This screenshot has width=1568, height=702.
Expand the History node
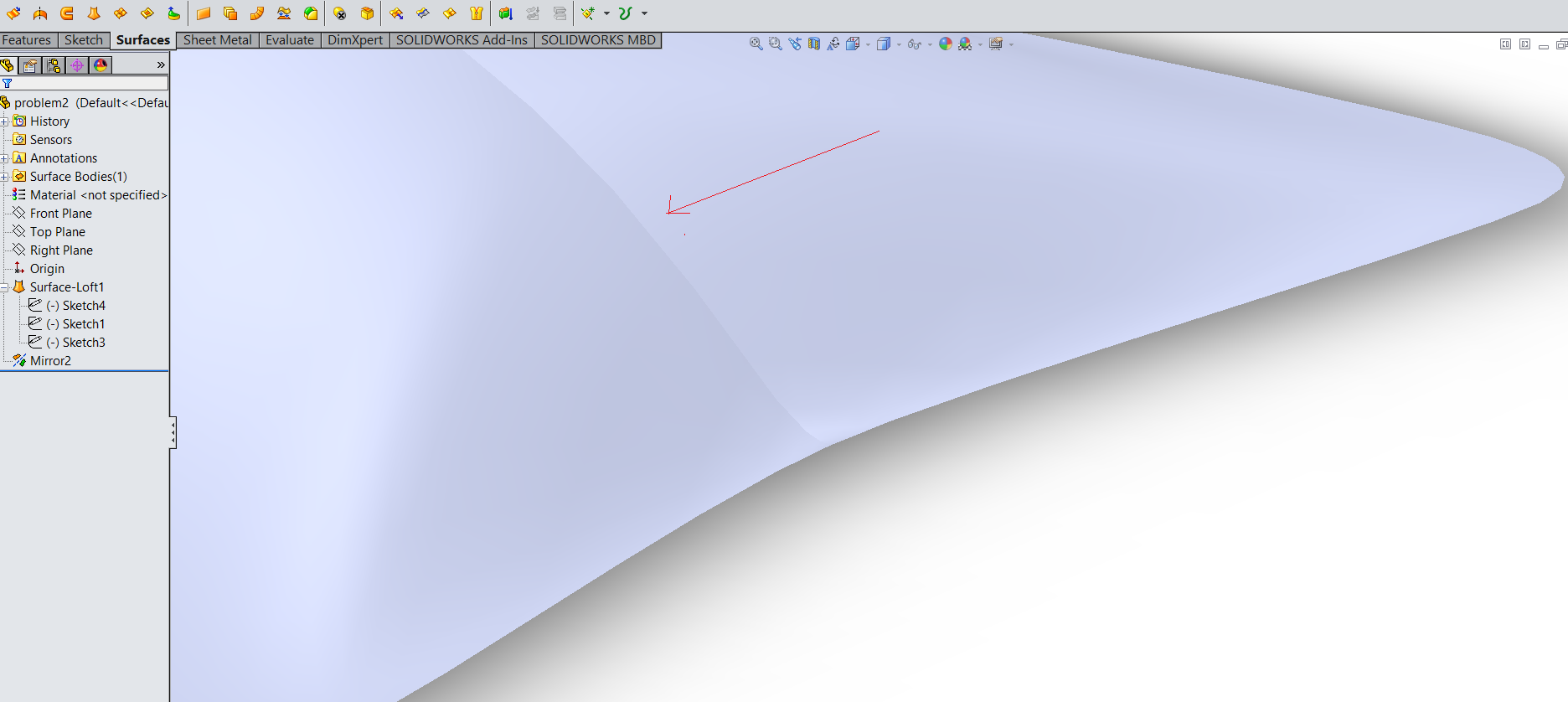click(x=4, y=121)
